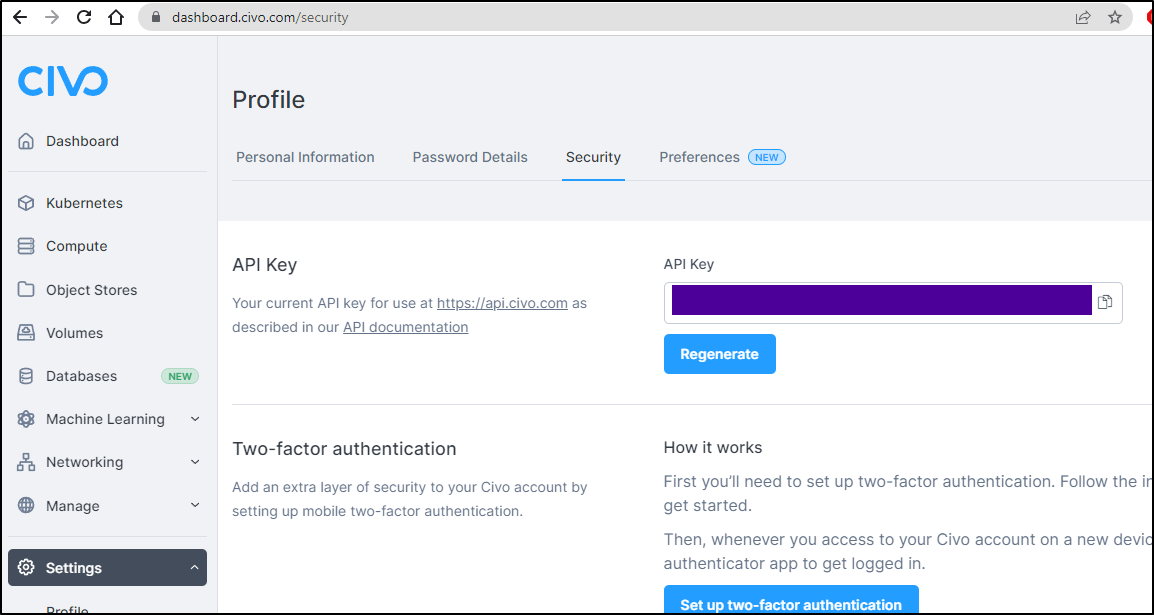The width and height of the screenshot is (1154, 615).
Task: Select the Security tab
Action: click(593, 157)
